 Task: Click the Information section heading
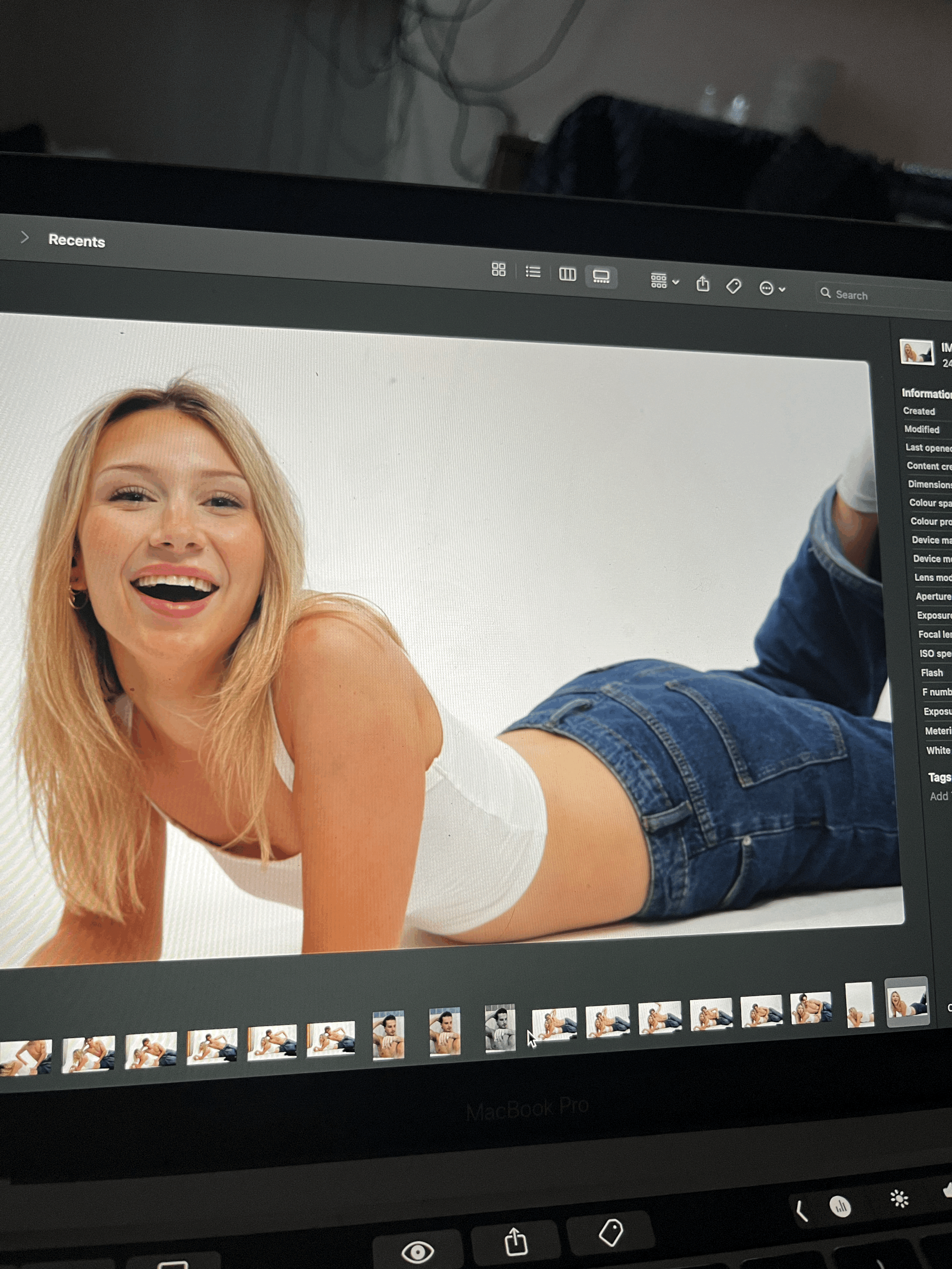926,393
